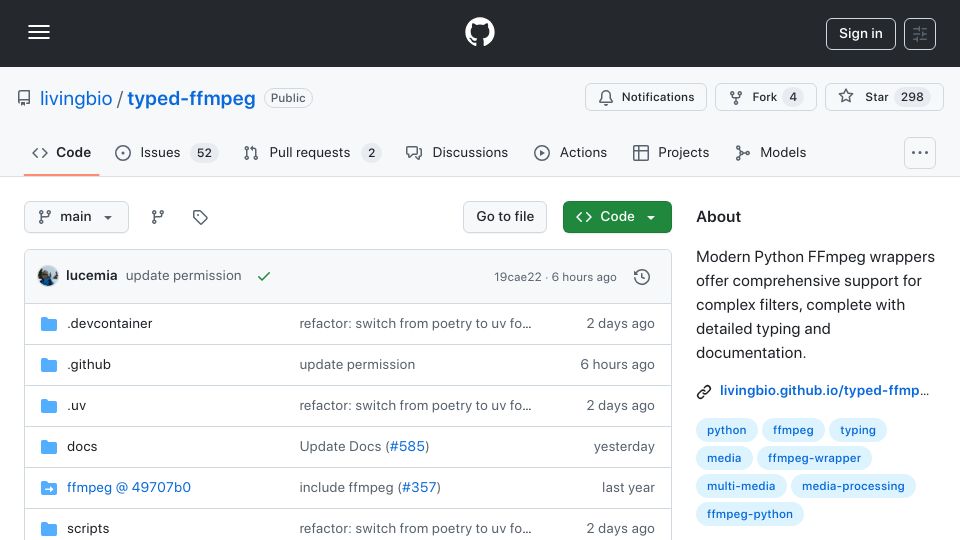The height and width of the screenshot is (540, 960).
Task: Star the typed-ffmpeg repository
Action: pos(884,97)
